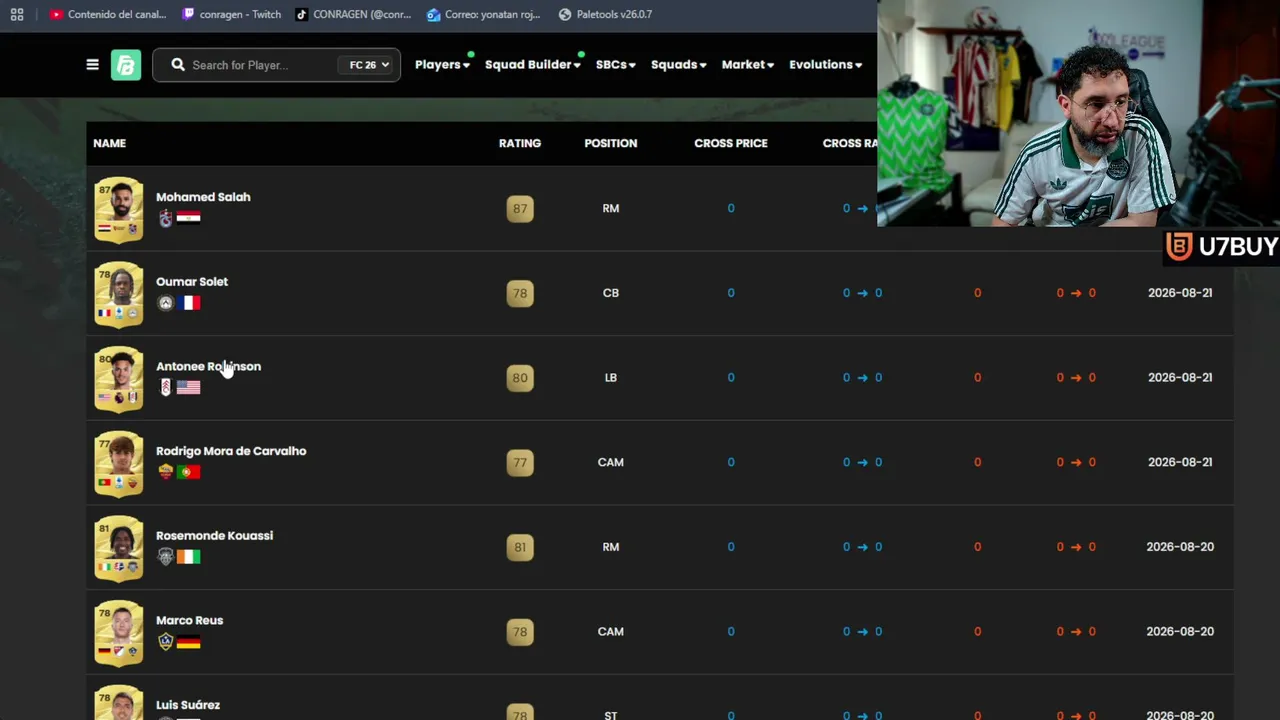Open Oumar Solet's player page
The height and width of the screenshot is (720, 1280).
tap(192, 282)
